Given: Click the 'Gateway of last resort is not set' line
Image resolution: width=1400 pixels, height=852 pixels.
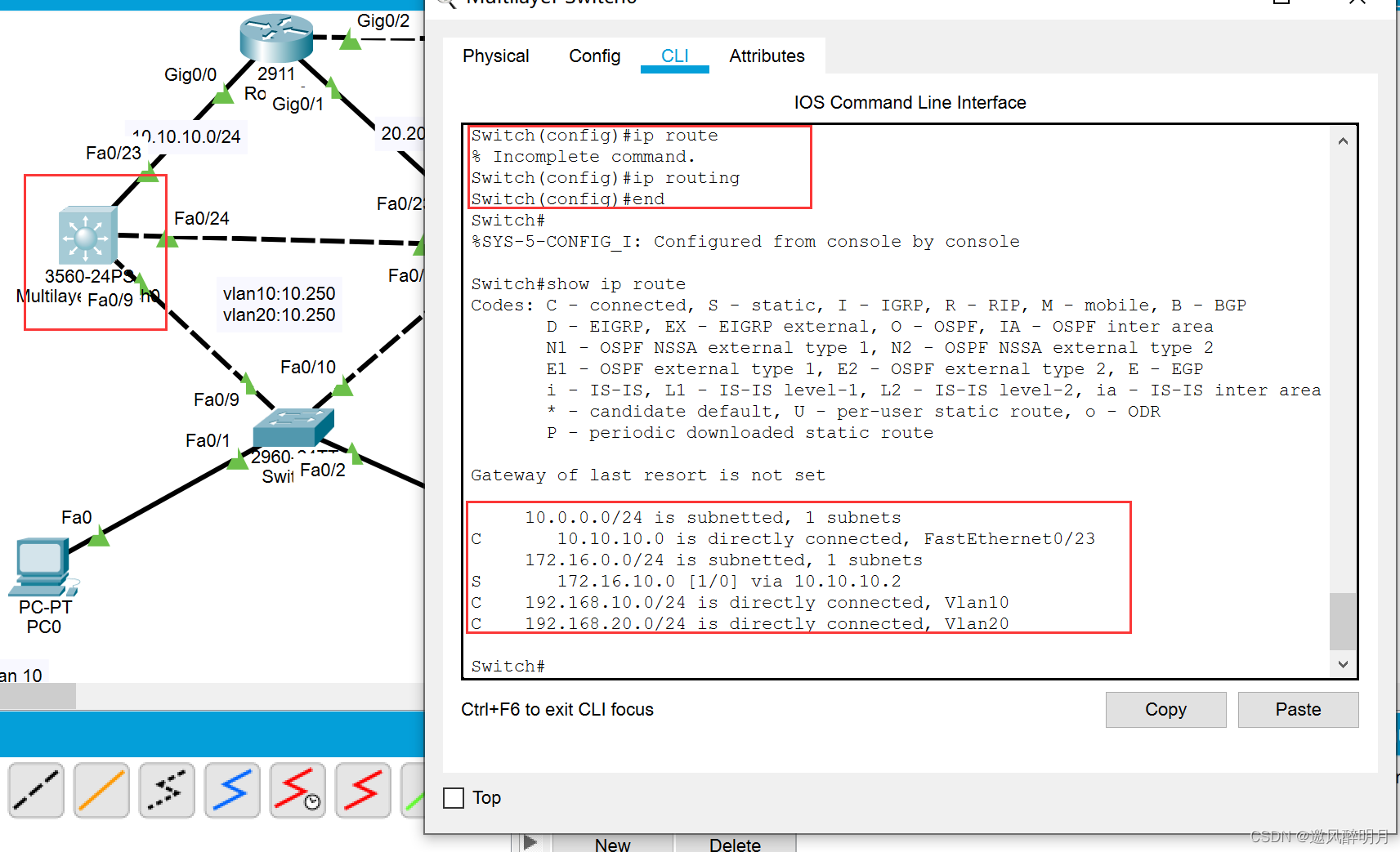Looking at the screenshot, I should 648,475.
